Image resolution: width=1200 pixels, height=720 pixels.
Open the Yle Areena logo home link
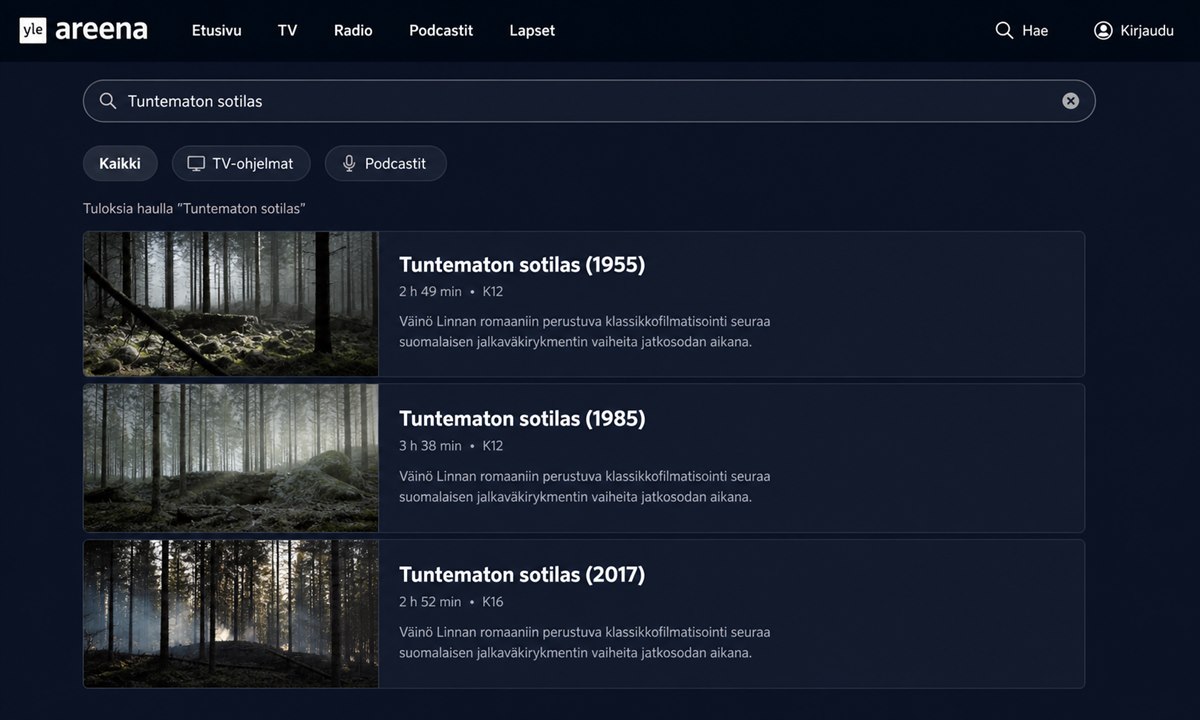(x=83, y=30)
